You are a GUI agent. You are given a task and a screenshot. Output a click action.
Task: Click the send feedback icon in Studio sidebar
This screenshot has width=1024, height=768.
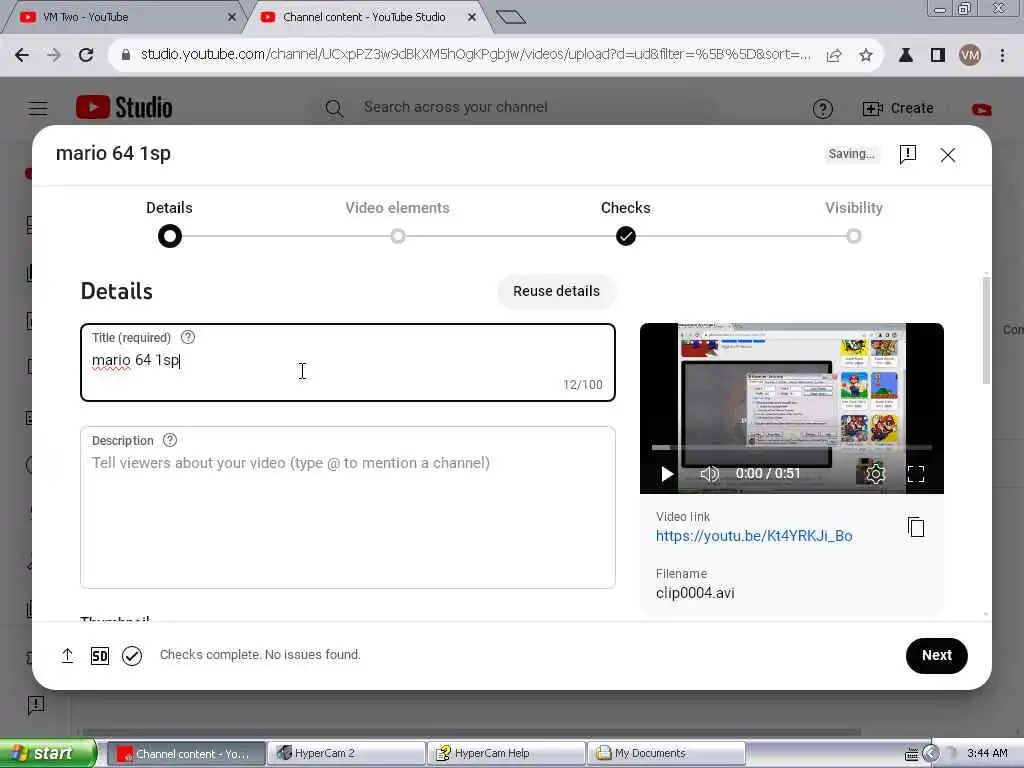coord(36,705)
